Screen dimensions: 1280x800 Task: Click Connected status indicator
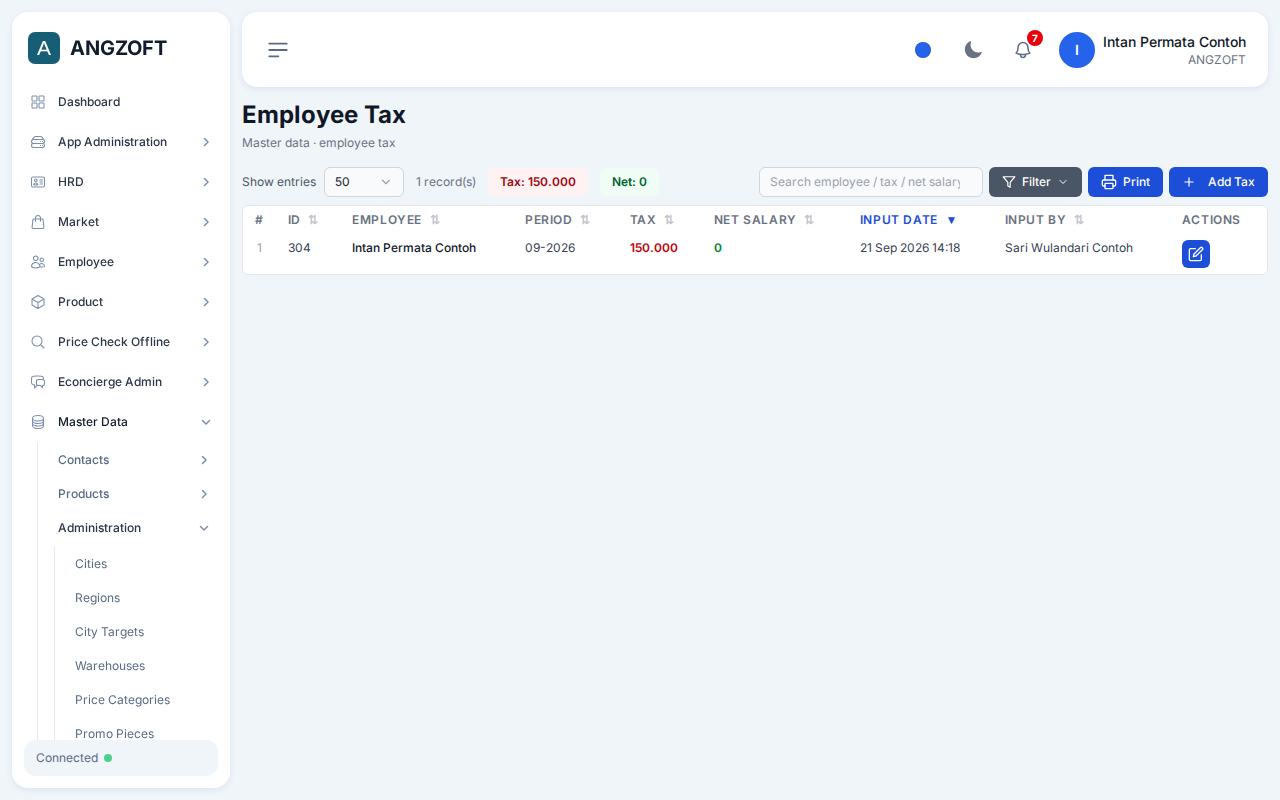click(121, 758)
